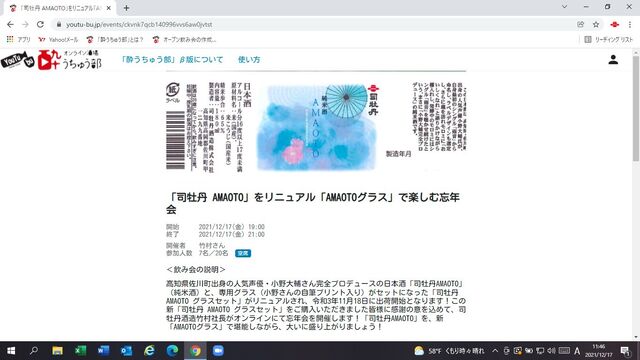Open a new browser tab
The width and height of the screenshot is (640, 360).
pos(127,8)
